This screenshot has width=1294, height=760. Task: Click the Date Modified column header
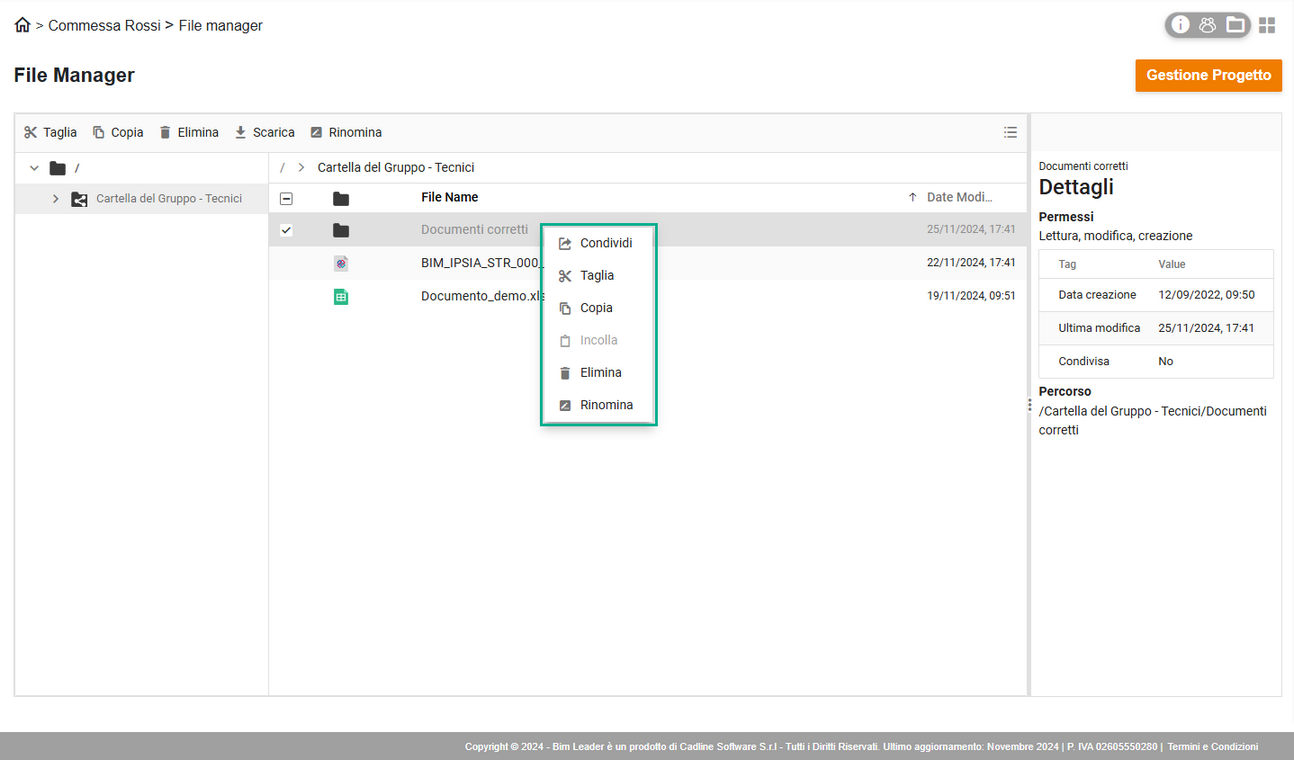(x=959, y=197)
